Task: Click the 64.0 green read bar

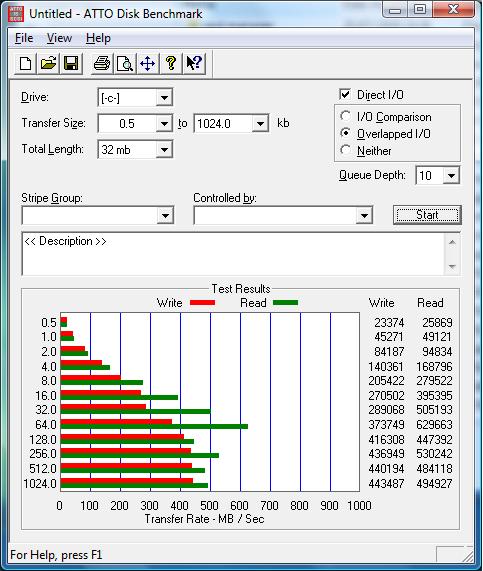Action: pyautogui.click(x=154, y=426)
